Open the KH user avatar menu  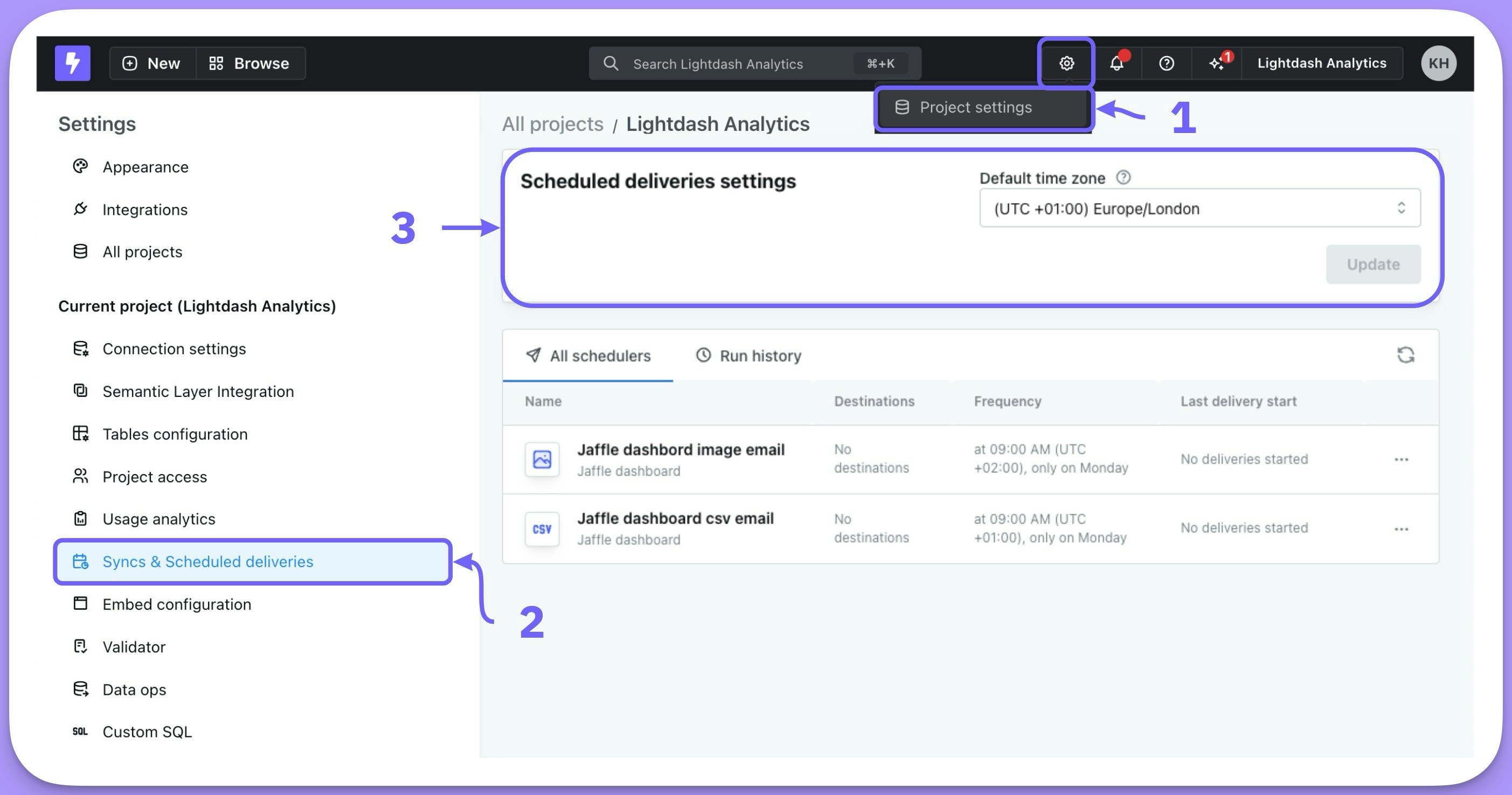pos(1438,63)
